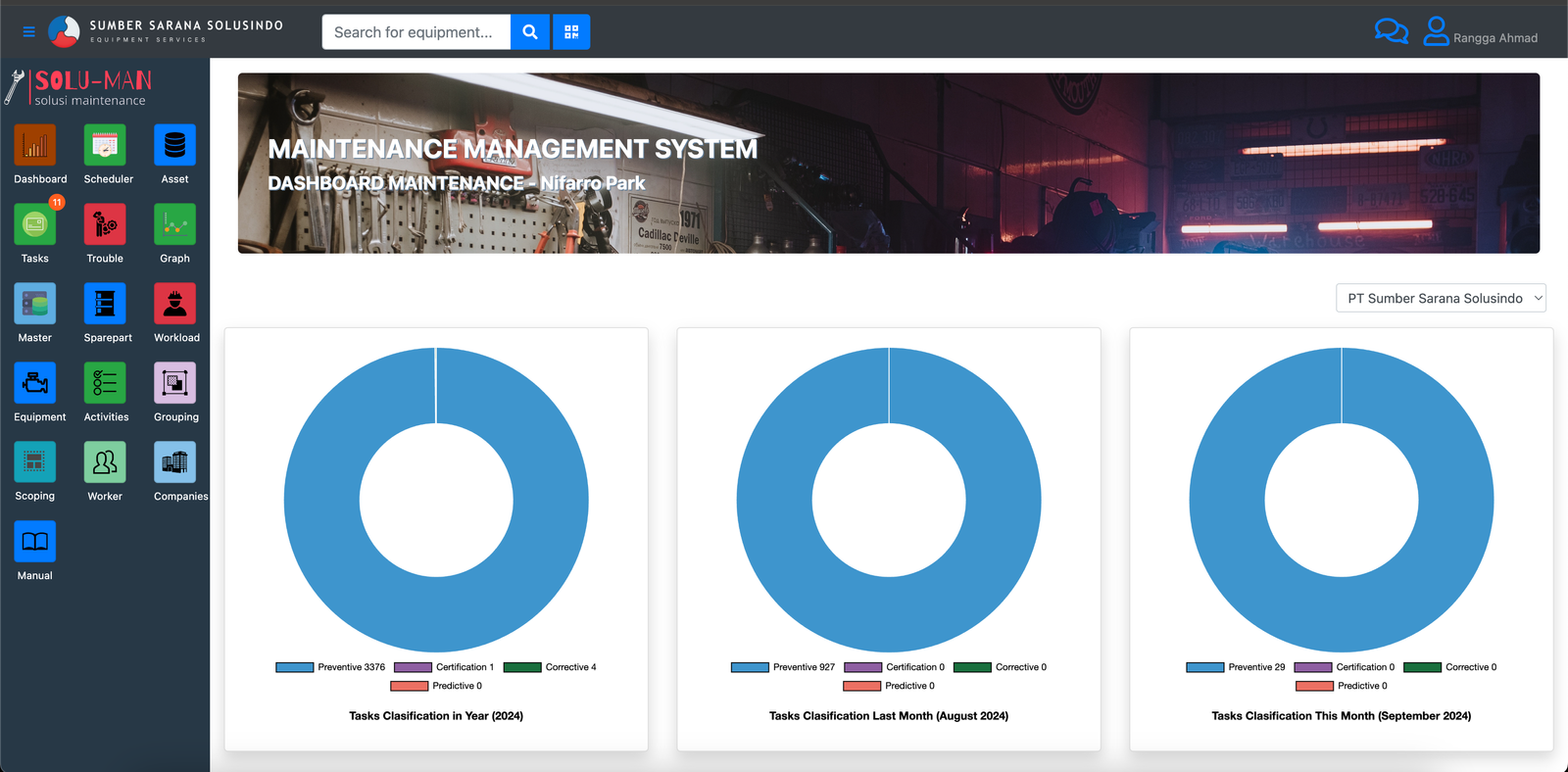Open the Scoping module icon
The width and height of the screenshot is (1568, 772).
35,462
